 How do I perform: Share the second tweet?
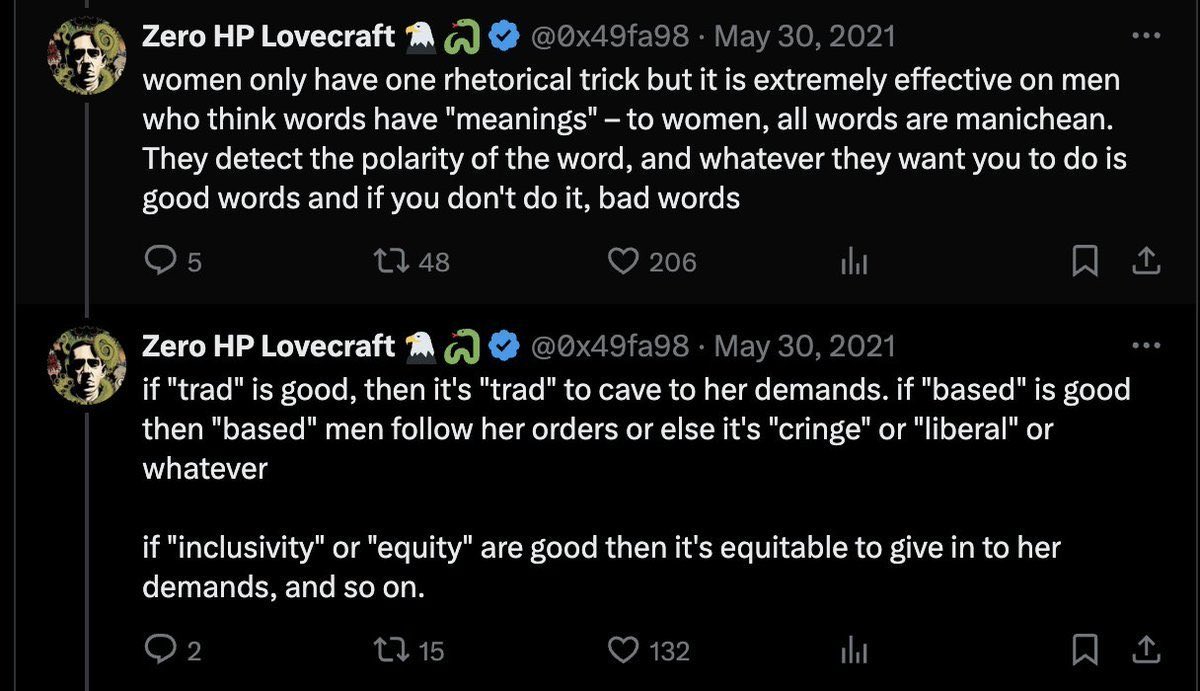(x=1145, y=651)
